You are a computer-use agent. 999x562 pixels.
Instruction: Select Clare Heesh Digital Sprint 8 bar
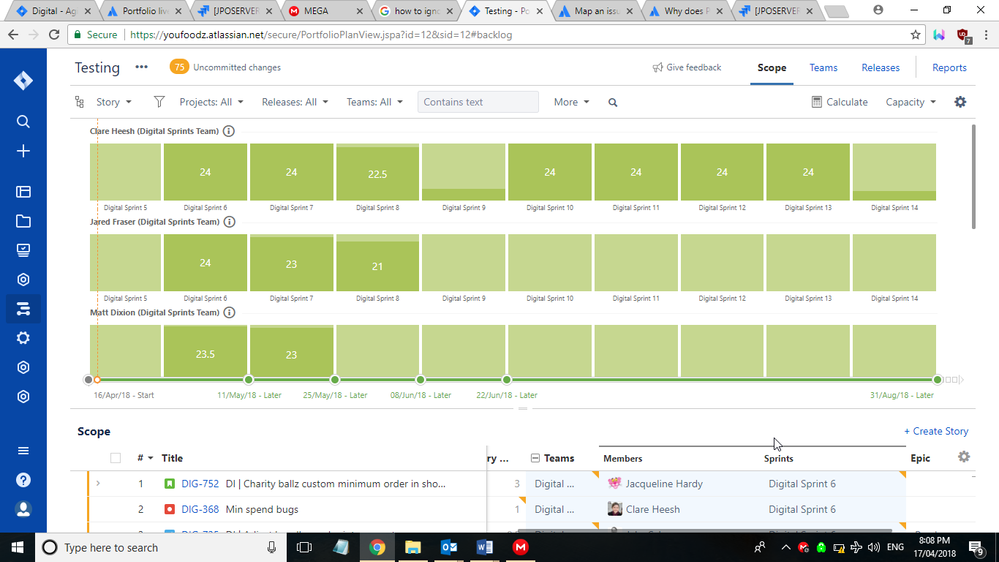378,172
